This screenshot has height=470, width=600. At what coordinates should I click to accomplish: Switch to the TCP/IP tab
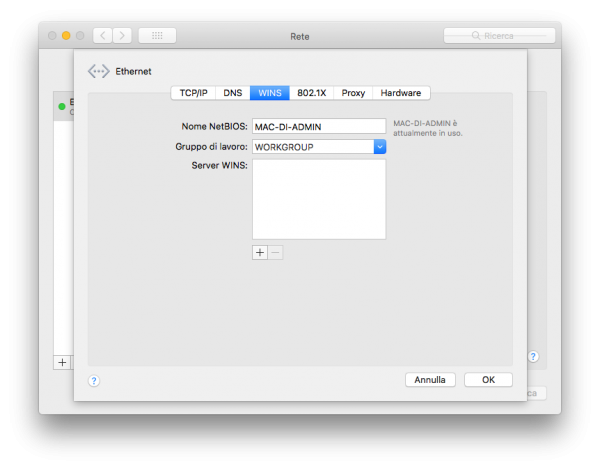click(193, 93)
